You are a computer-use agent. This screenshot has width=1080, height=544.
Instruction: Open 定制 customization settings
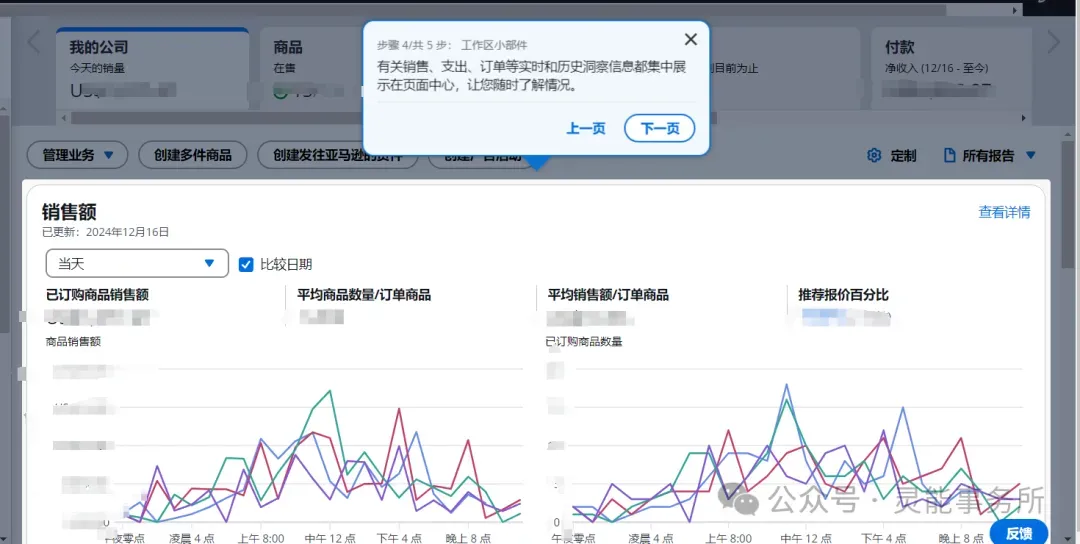tap(892, 156)
